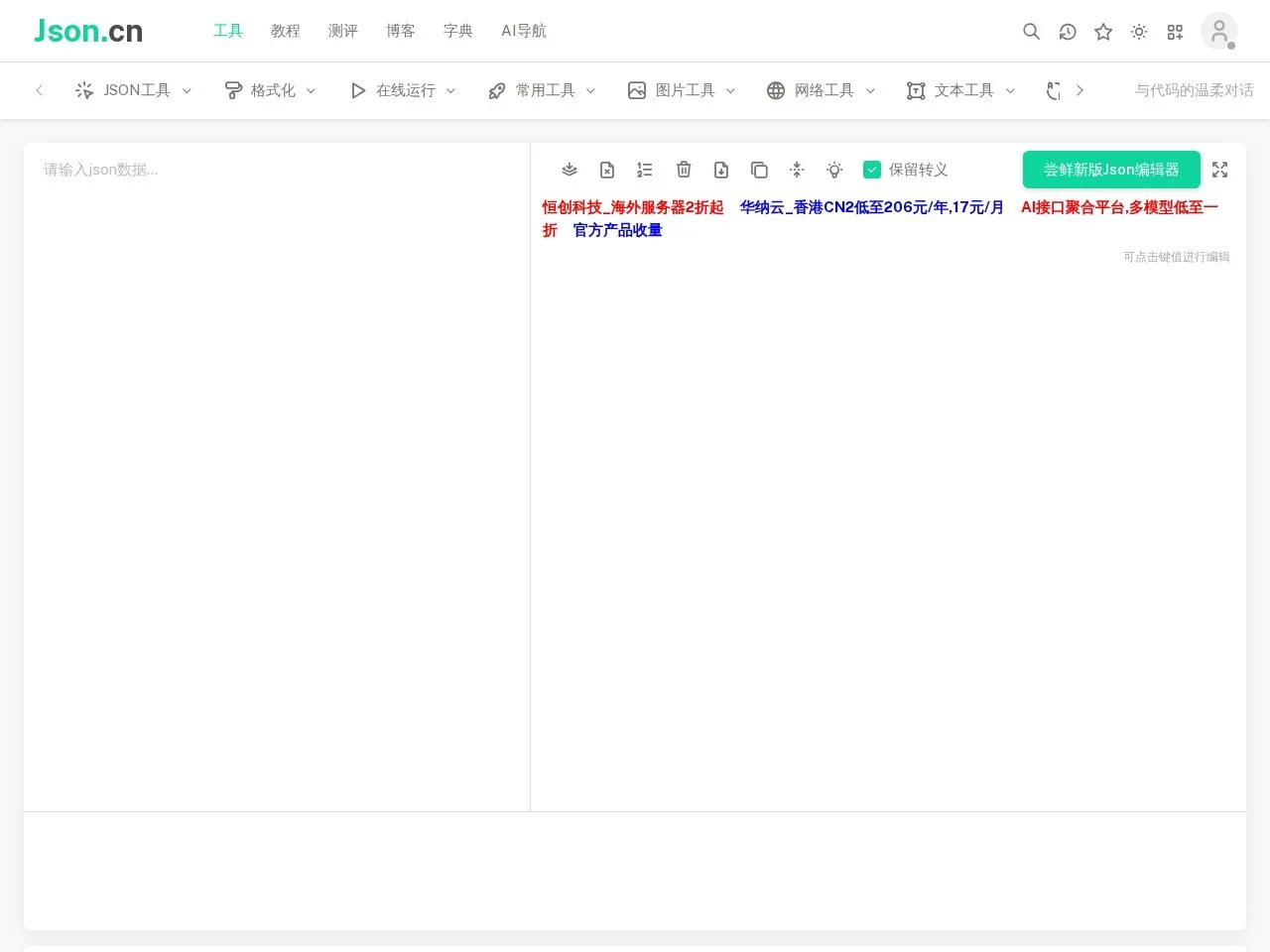This screenshot has width=1270, height=952.
Task: Uncheck the 保留转义 checkbox
Action: tap(872, 170)
